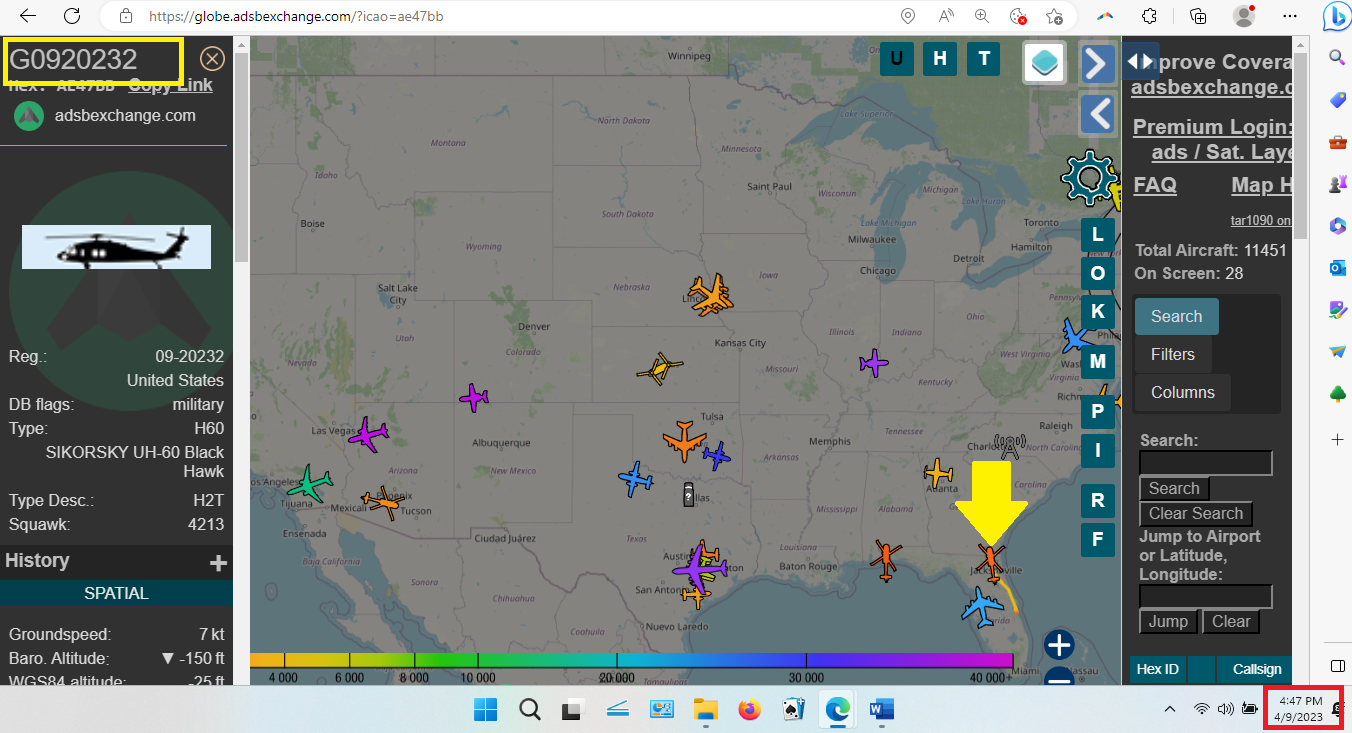Open Edge Collections icon

(1198, 16)
